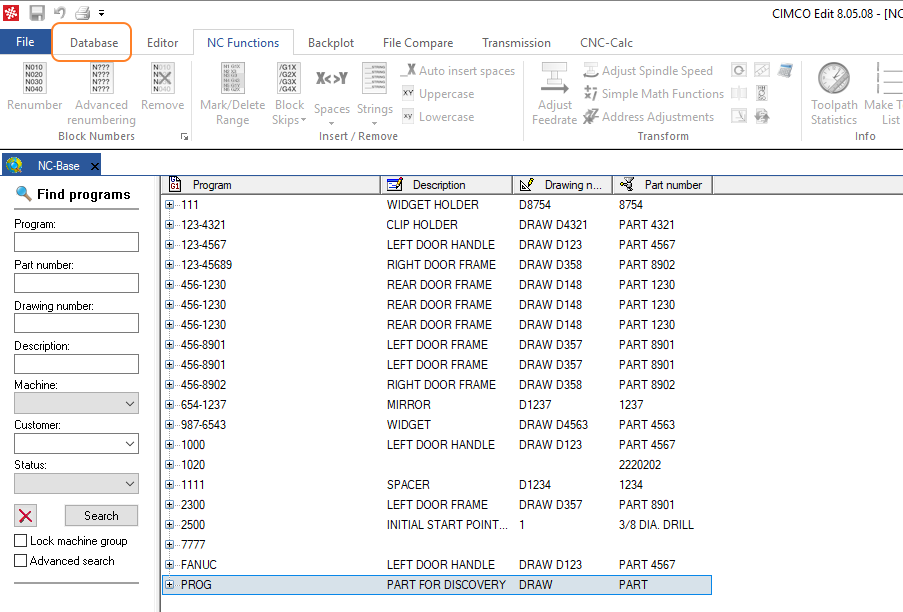Sort by Part number column header
The height and width of the screenshot is (612, 903).
(662, 185)
